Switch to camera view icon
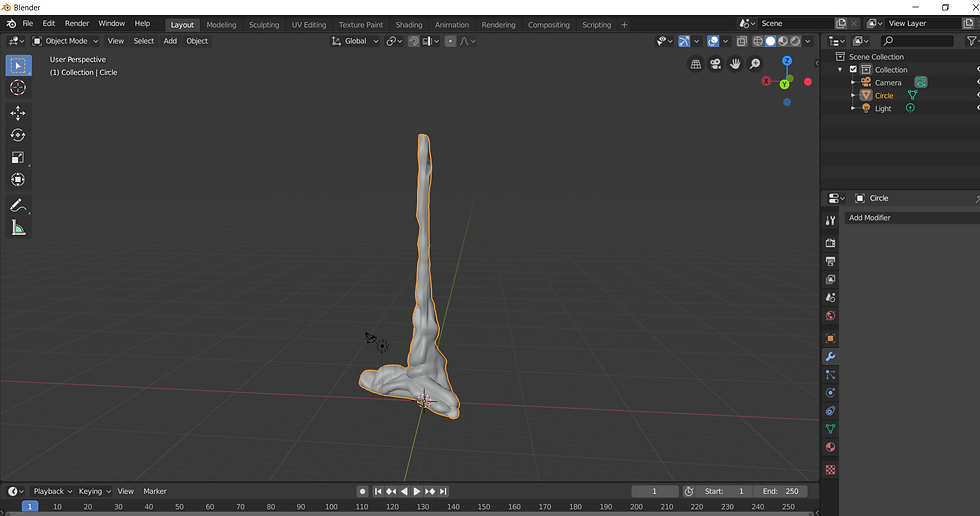 (x=716, y=64)
